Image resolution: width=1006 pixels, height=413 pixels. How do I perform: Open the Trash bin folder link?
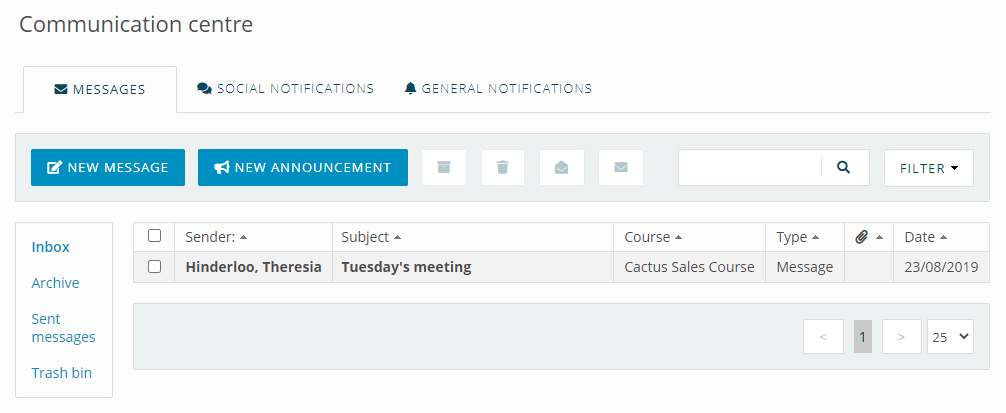coord(62,373)
